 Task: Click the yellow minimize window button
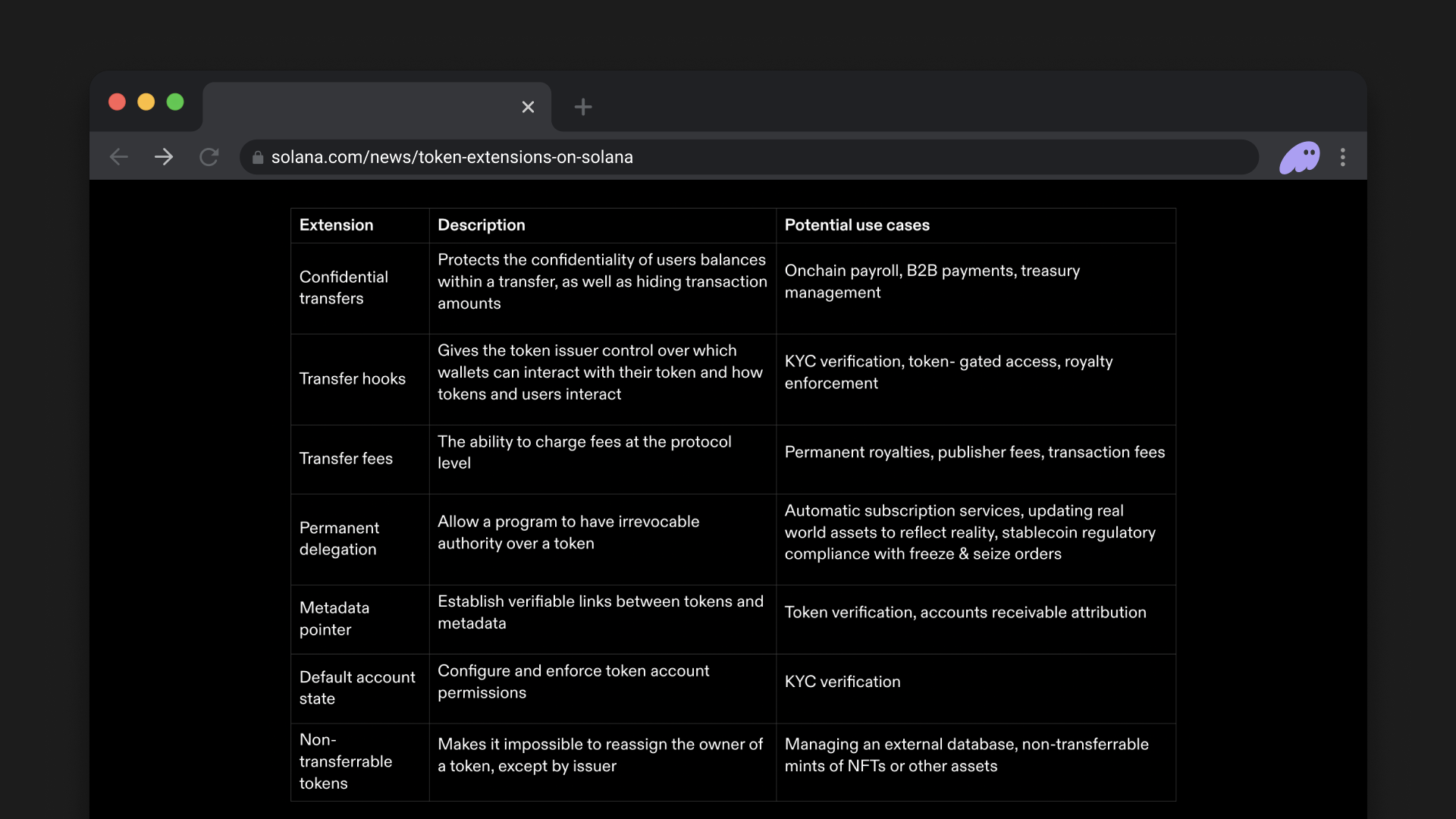point(146,102)
